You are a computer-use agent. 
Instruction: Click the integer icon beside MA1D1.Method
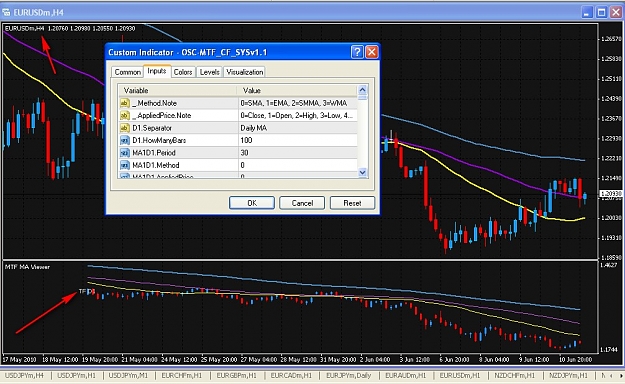point(125,165)
